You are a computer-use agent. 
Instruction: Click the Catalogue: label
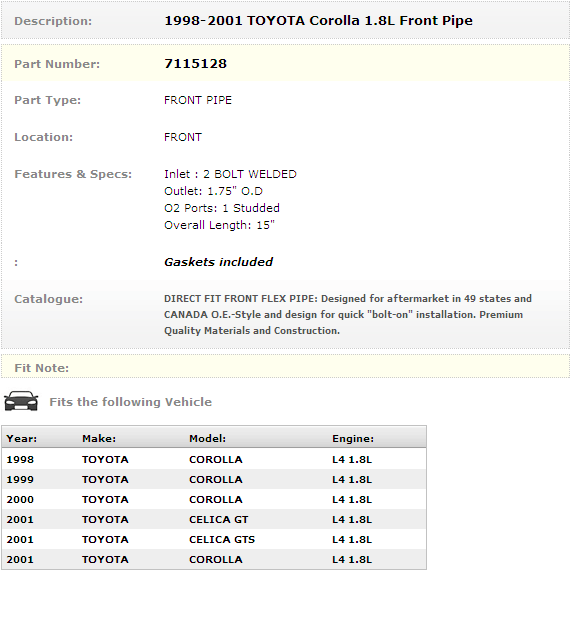point(49,299)
